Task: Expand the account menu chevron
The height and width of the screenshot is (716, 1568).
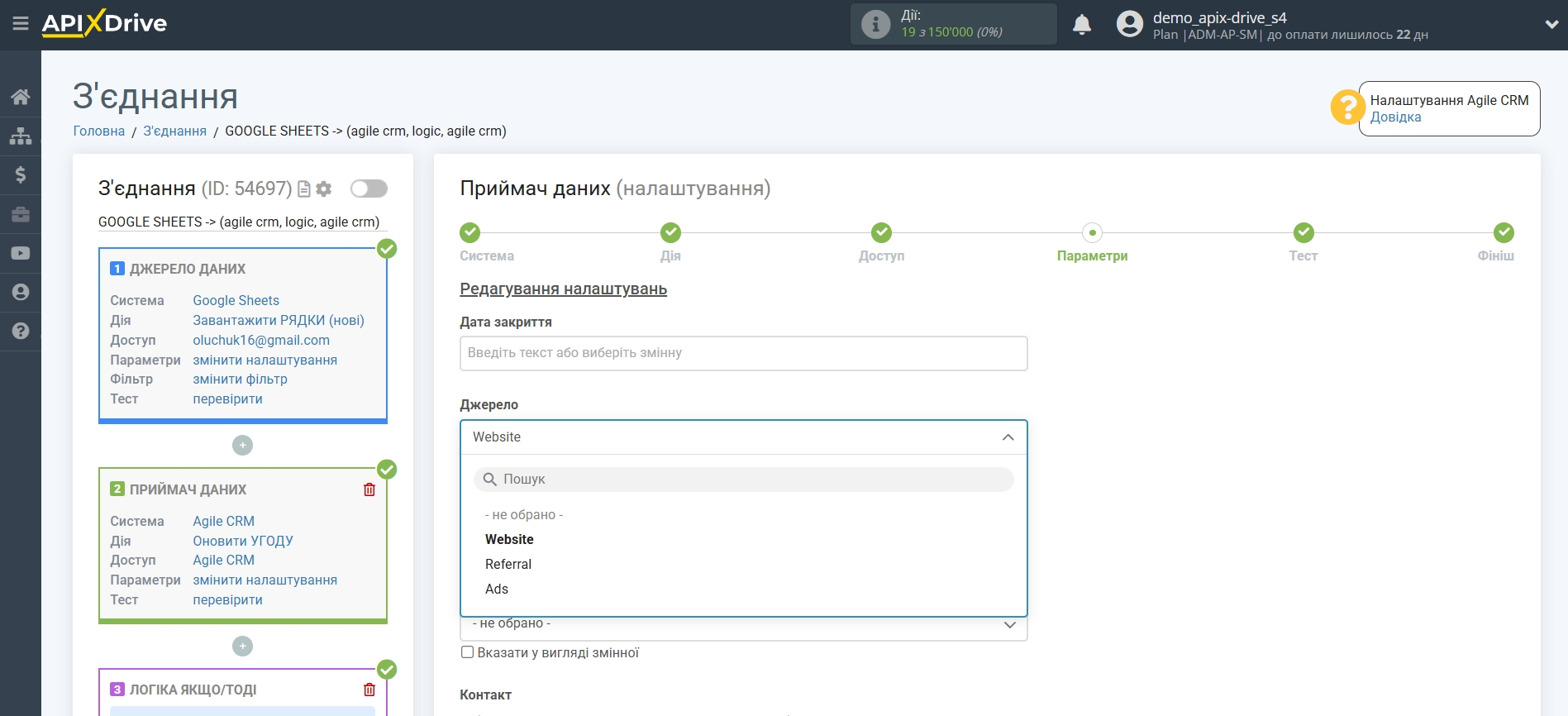Action: point(1551,25)
